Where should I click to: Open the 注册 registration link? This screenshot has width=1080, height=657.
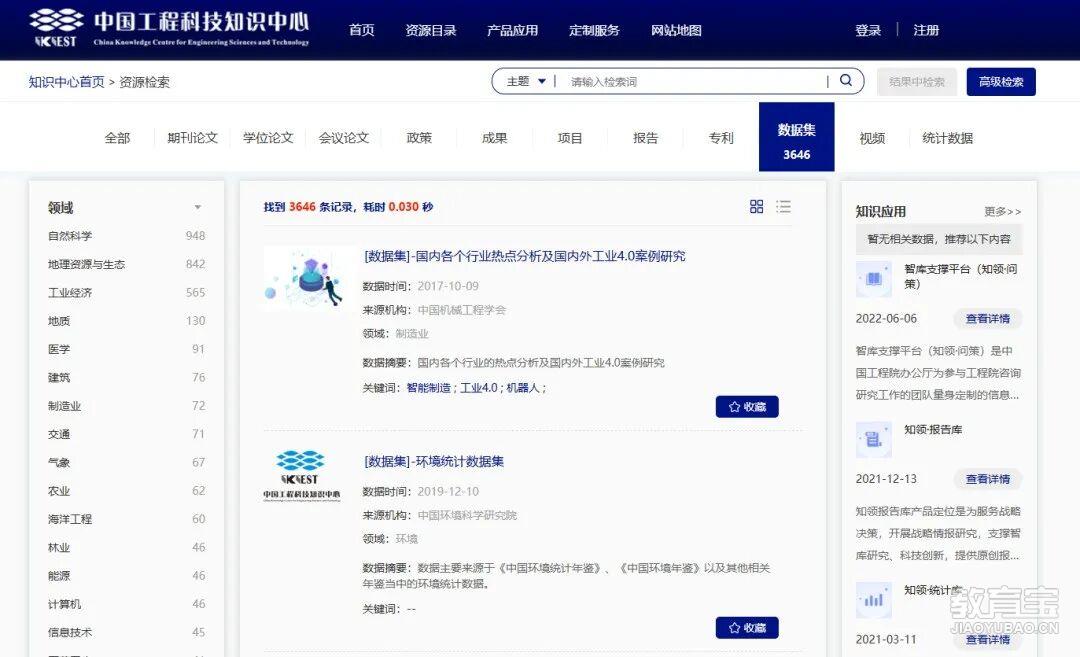pyautogui.click(x=925, y=30)
